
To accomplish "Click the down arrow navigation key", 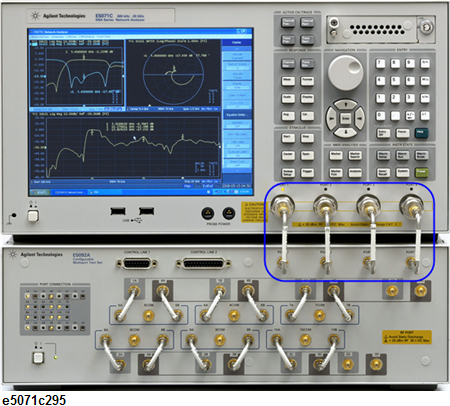I will coord(345,132).
